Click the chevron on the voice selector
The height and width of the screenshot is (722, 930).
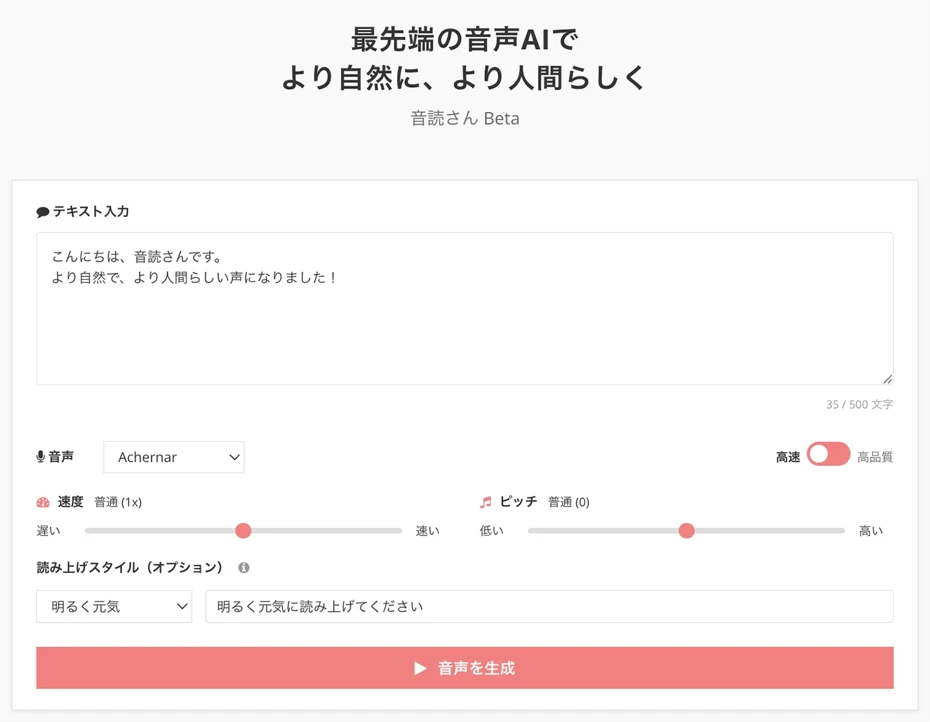[x=233, y=457]
